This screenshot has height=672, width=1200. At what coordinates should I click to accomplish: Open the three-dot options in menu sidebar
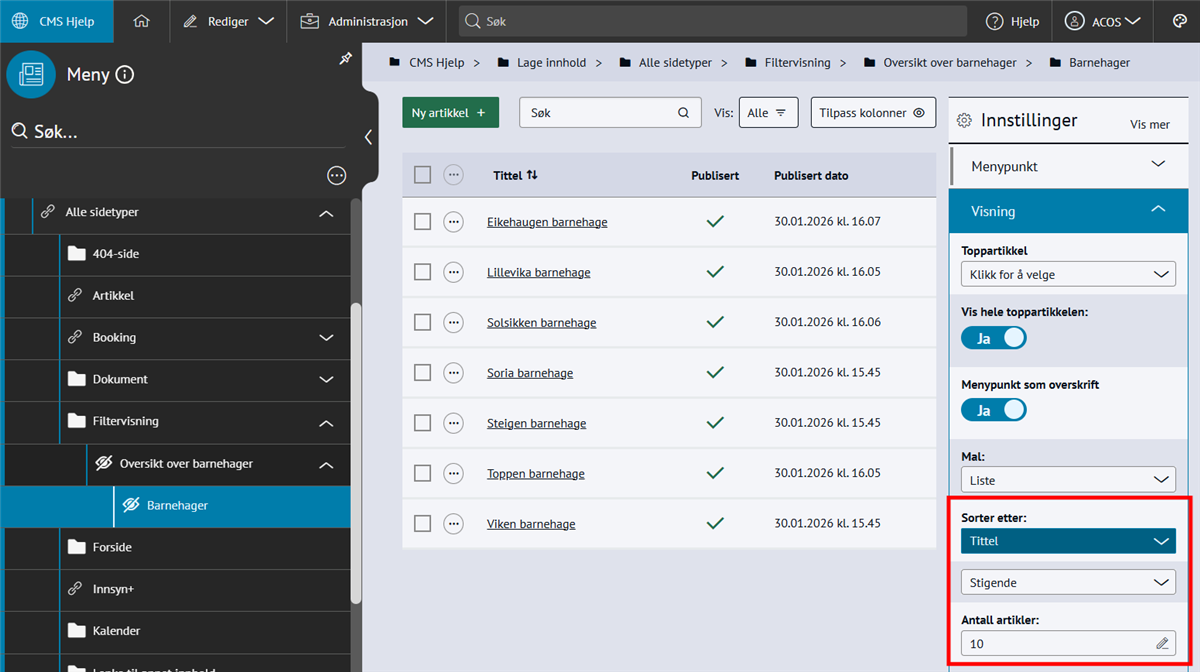tap(337, 176)
